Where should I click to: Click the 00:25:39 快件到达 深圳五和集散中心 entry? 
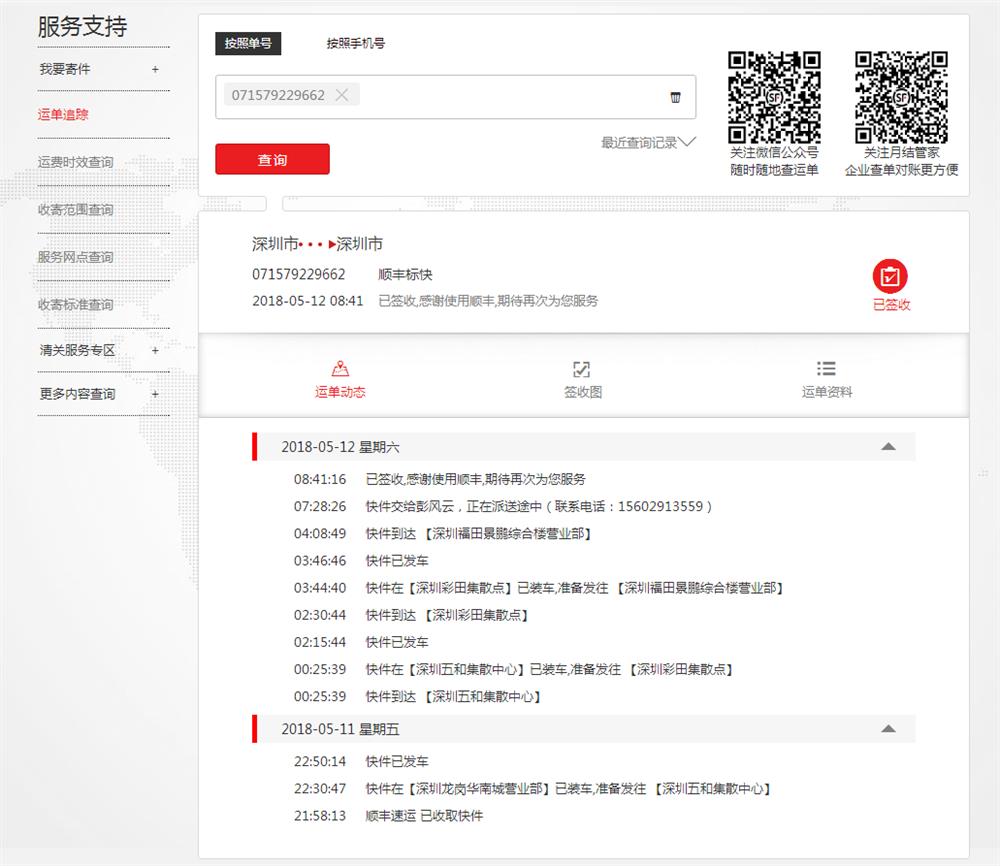click(x=418, y=696)
